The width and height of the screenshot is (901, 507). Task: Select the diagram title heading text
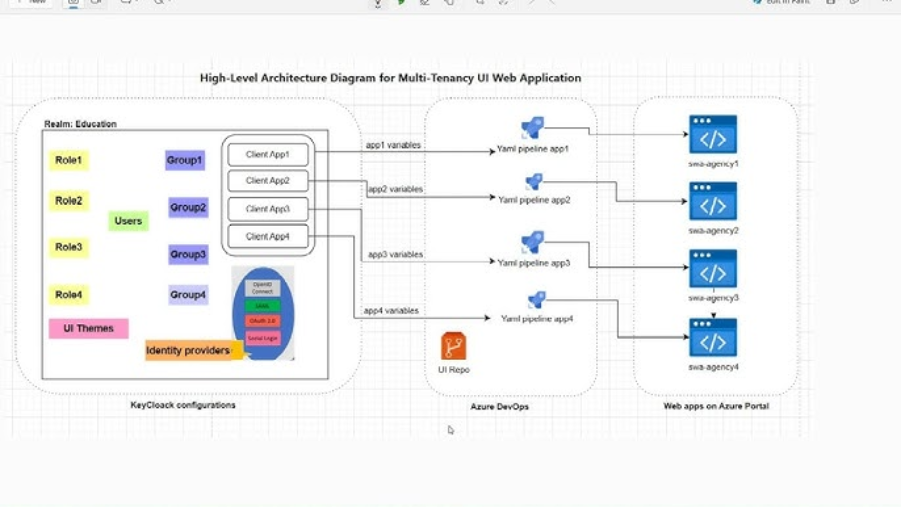pyautogui.click(x=390, y=78)
